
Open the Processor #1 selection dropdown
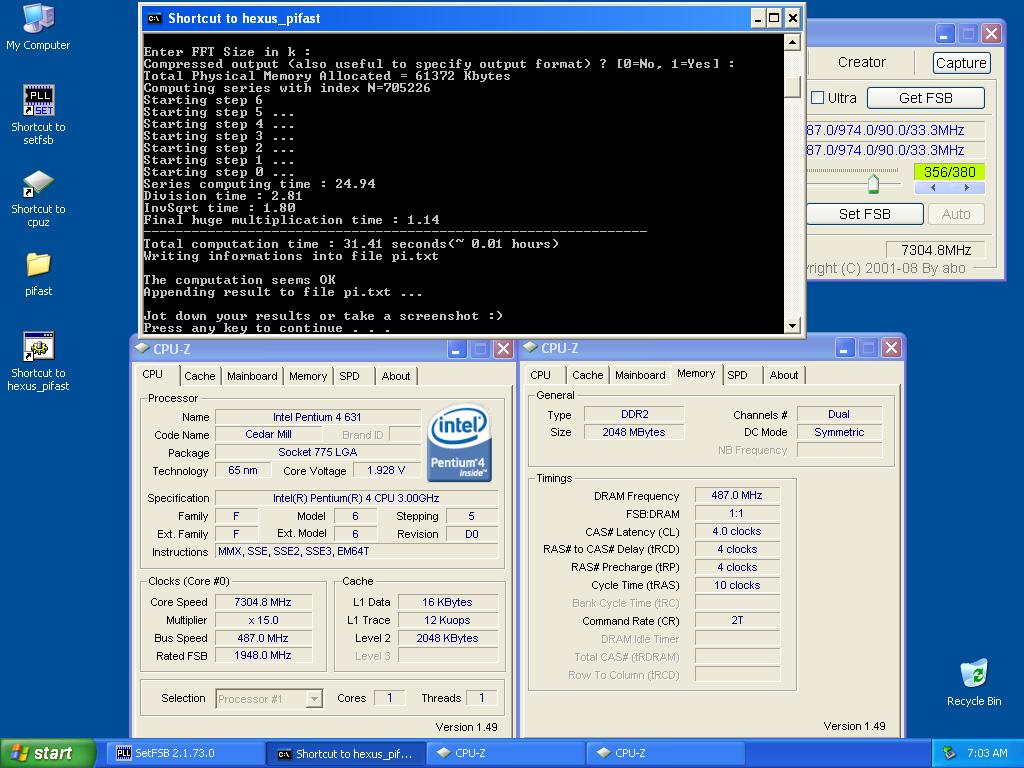pos(269,699)
